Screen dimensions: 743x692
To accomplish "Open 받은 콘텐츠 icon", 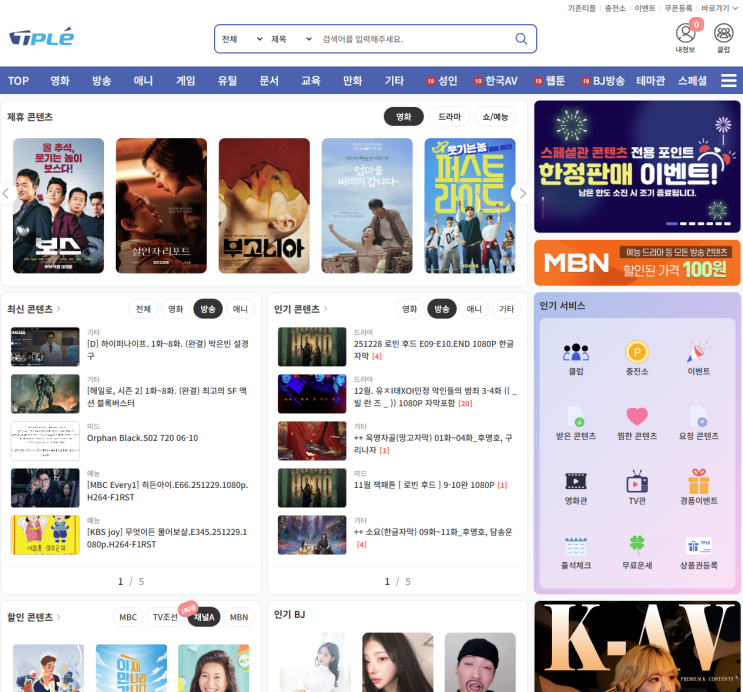I will [576, 416].
